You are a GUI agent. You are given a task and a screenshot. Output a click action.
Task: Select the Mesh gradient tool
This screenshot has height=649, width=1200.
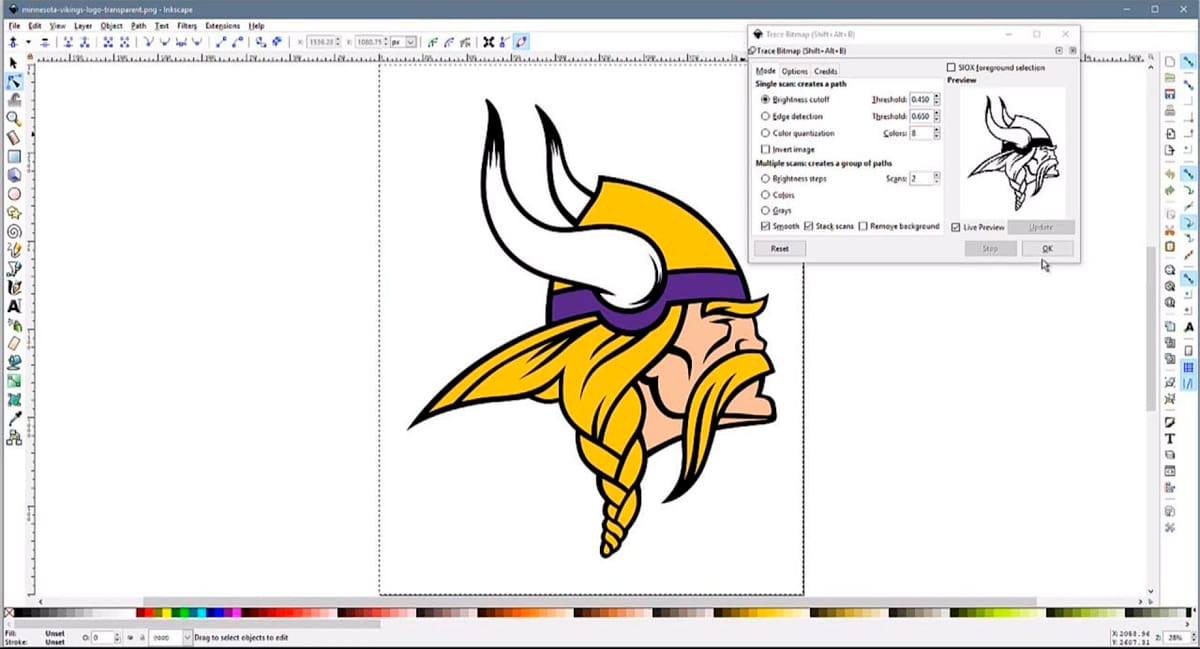click(14, 400)
